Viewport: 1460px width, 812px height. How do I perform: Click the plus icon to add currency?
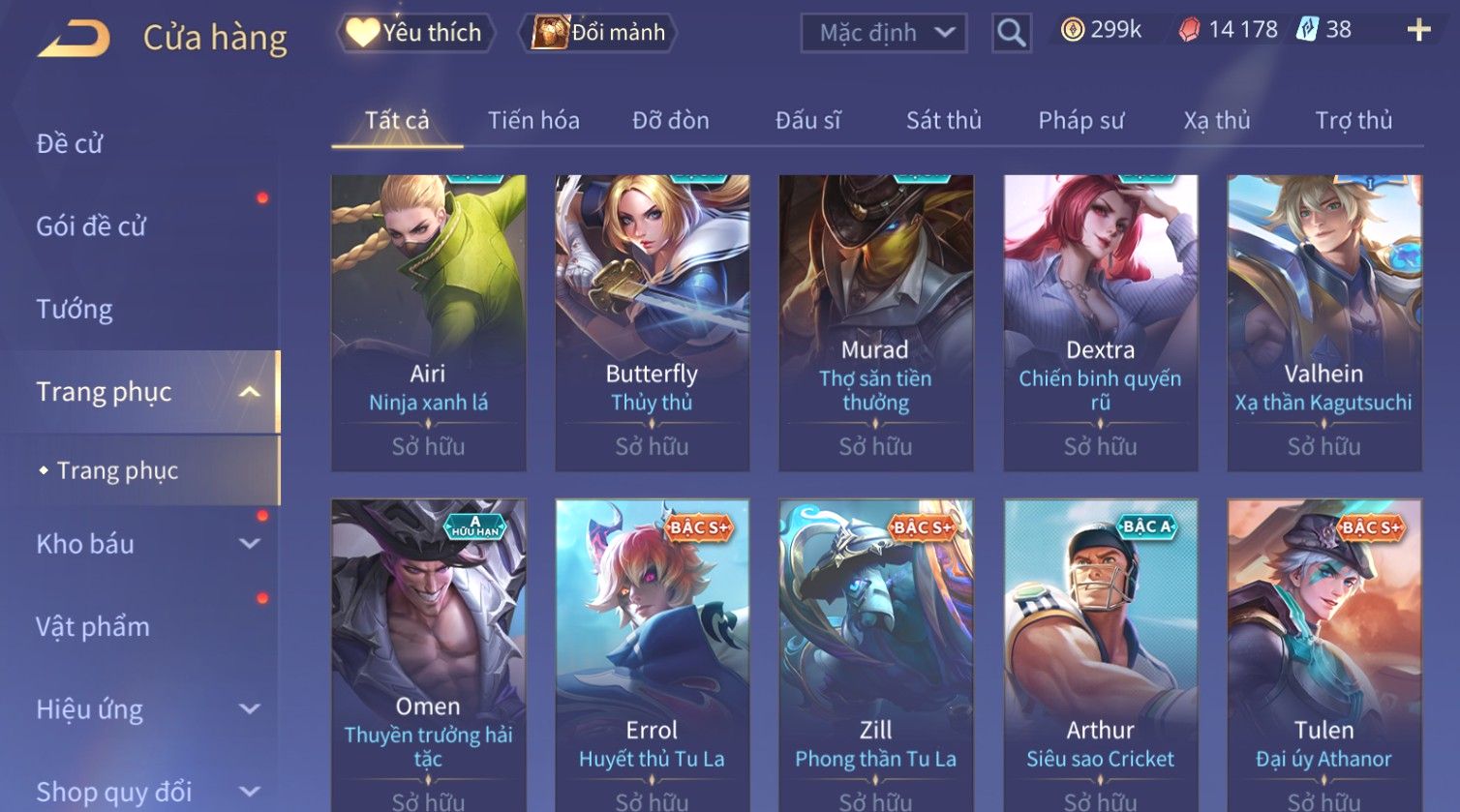1418,31
